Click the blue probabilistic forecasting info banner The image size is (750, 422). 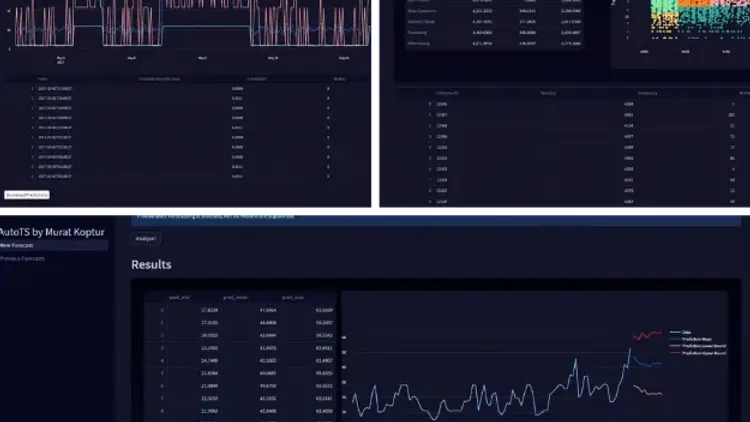[x=436, y=220]
